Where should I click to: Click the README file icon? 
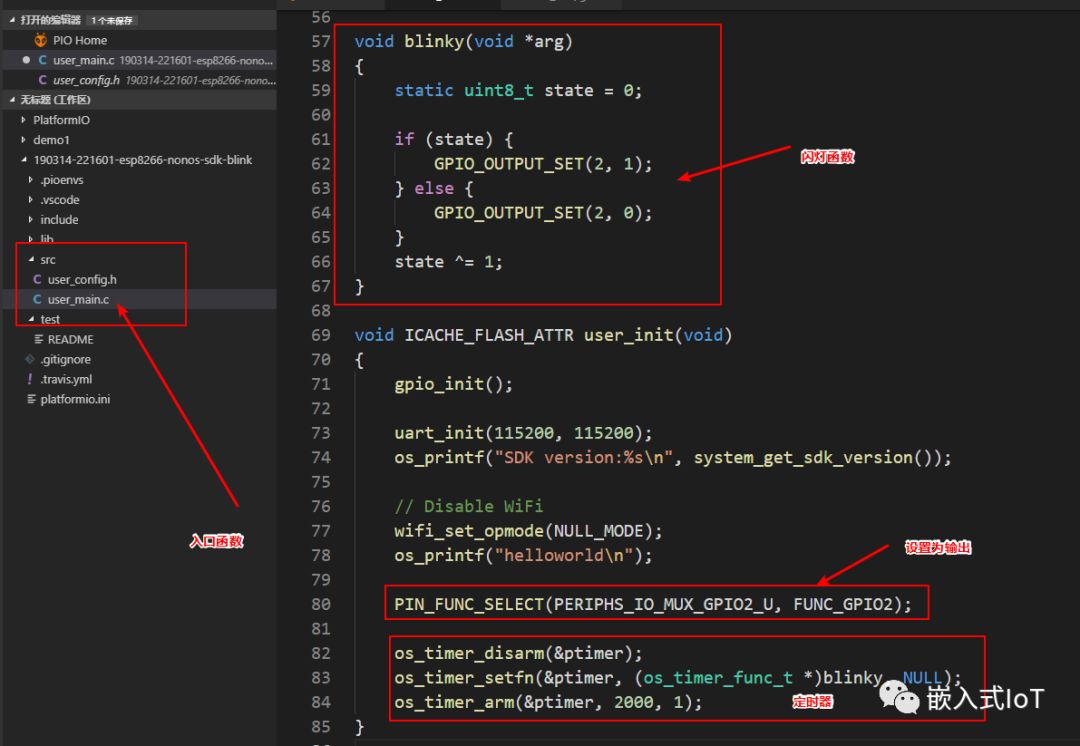(37, 339)
